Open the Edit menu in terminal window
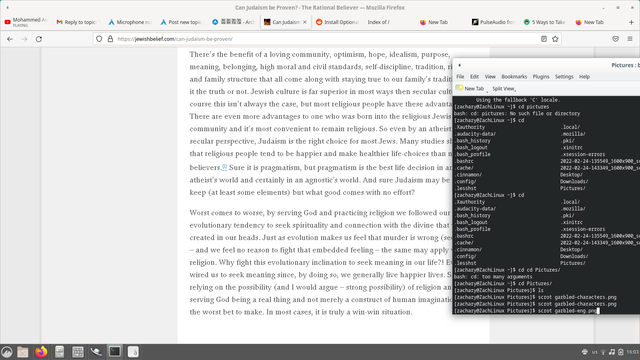 [474, 77]
